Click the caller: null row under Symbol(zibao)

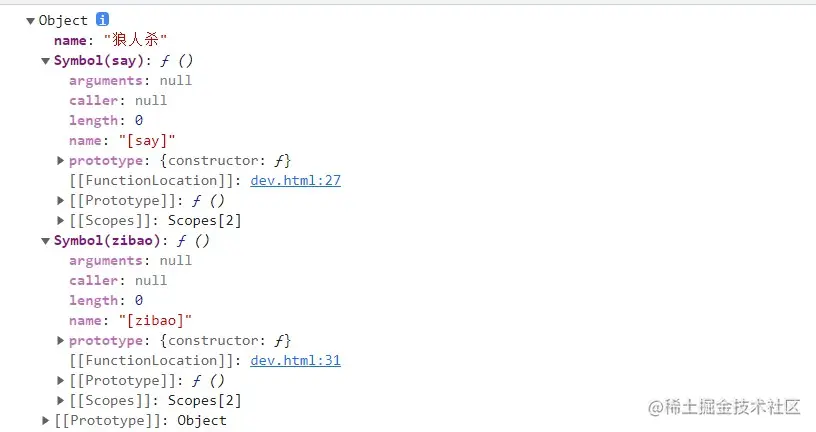118,281
